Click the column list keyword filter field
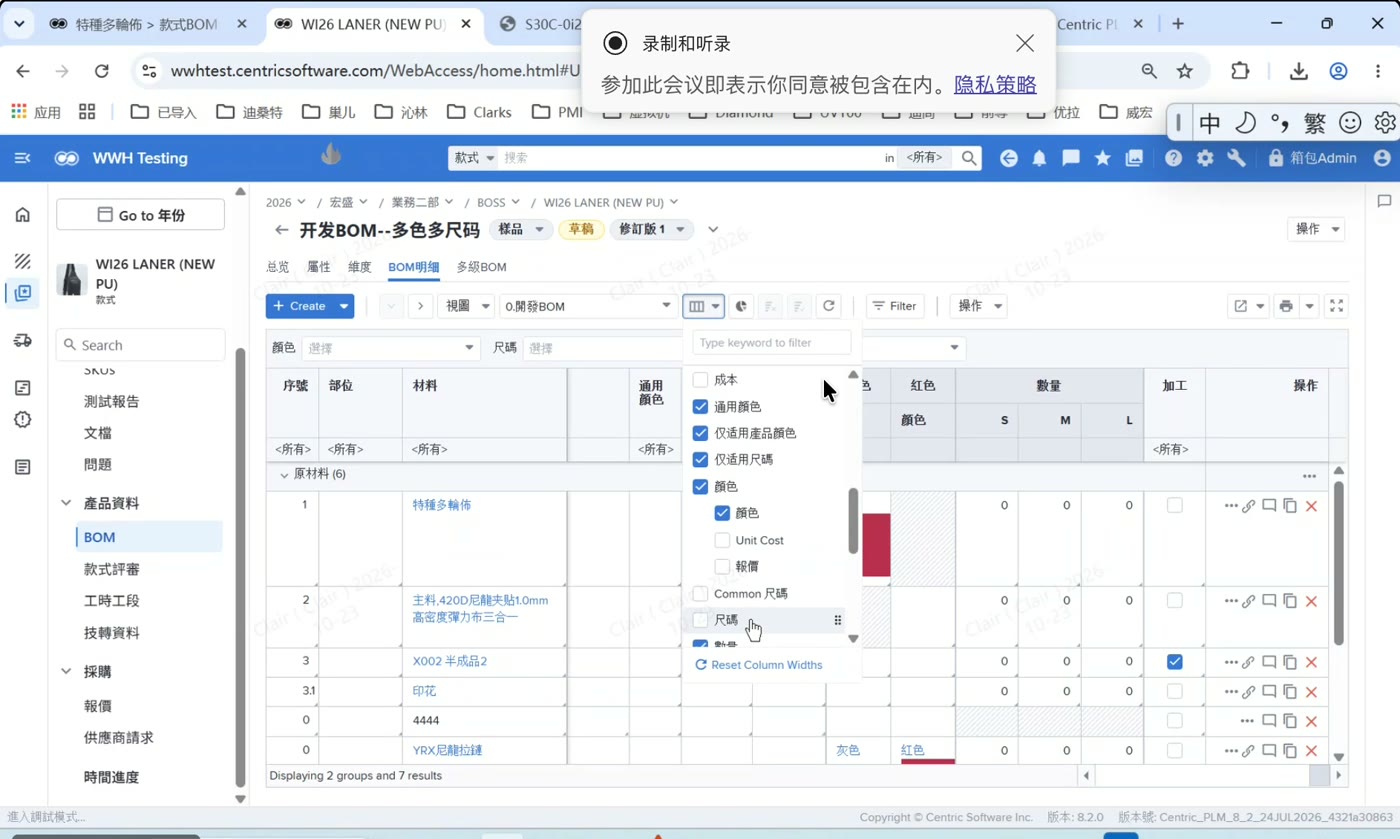Image resolution: width=1400 pixels, height=839 pixels. tap(771, 342)
